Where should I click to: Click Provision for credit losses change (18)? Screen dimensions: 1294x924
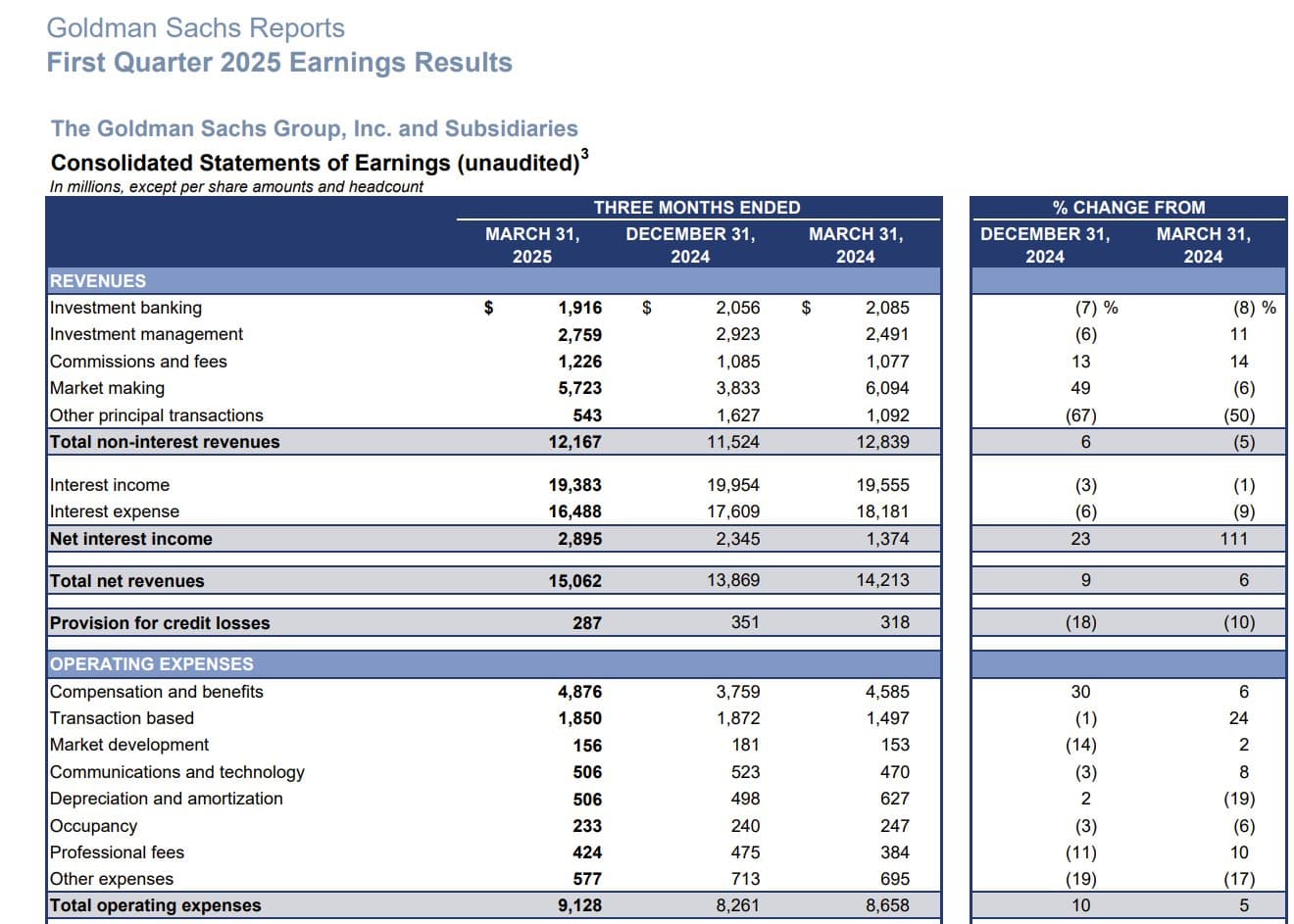tap(1081, 622)
